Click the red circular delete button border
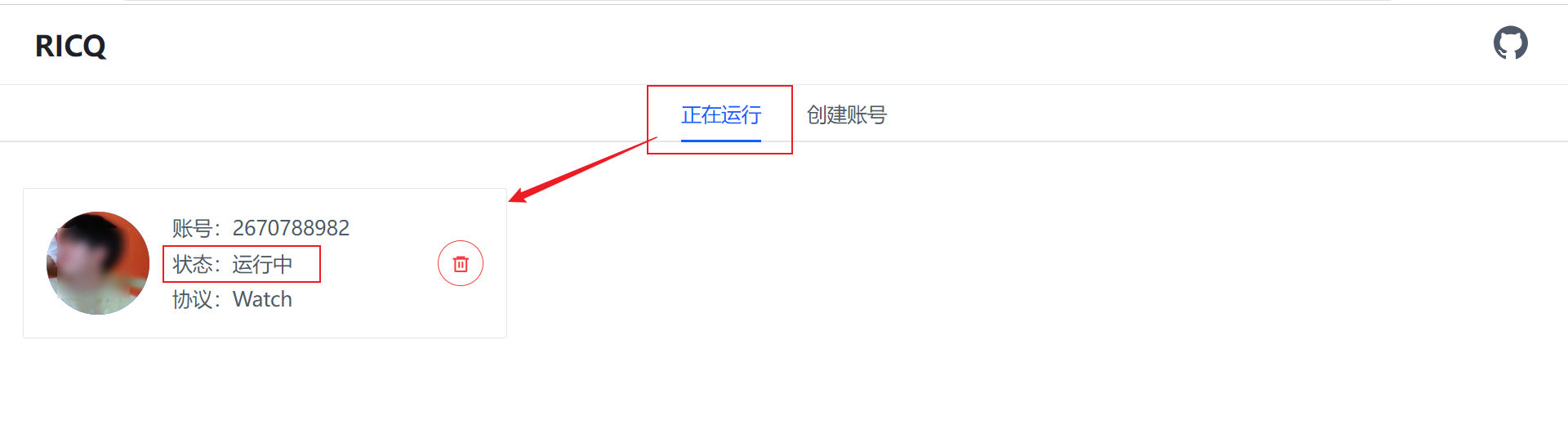This screenshot has width=1568, height=443. (461, 242)
